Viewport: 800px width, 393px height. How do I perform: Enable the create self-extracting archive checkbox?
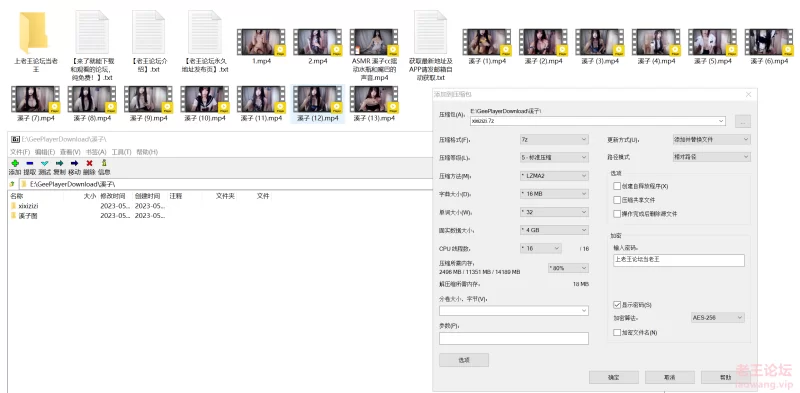point(617,186)
